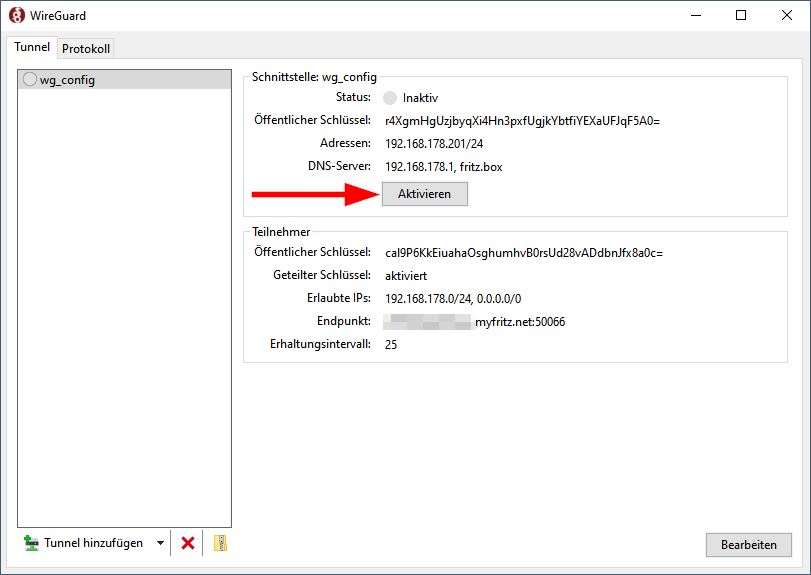This screenshot has height=575, width=811.
Task: Minimize the WireGuard window
Action: [x=696, y=15]
